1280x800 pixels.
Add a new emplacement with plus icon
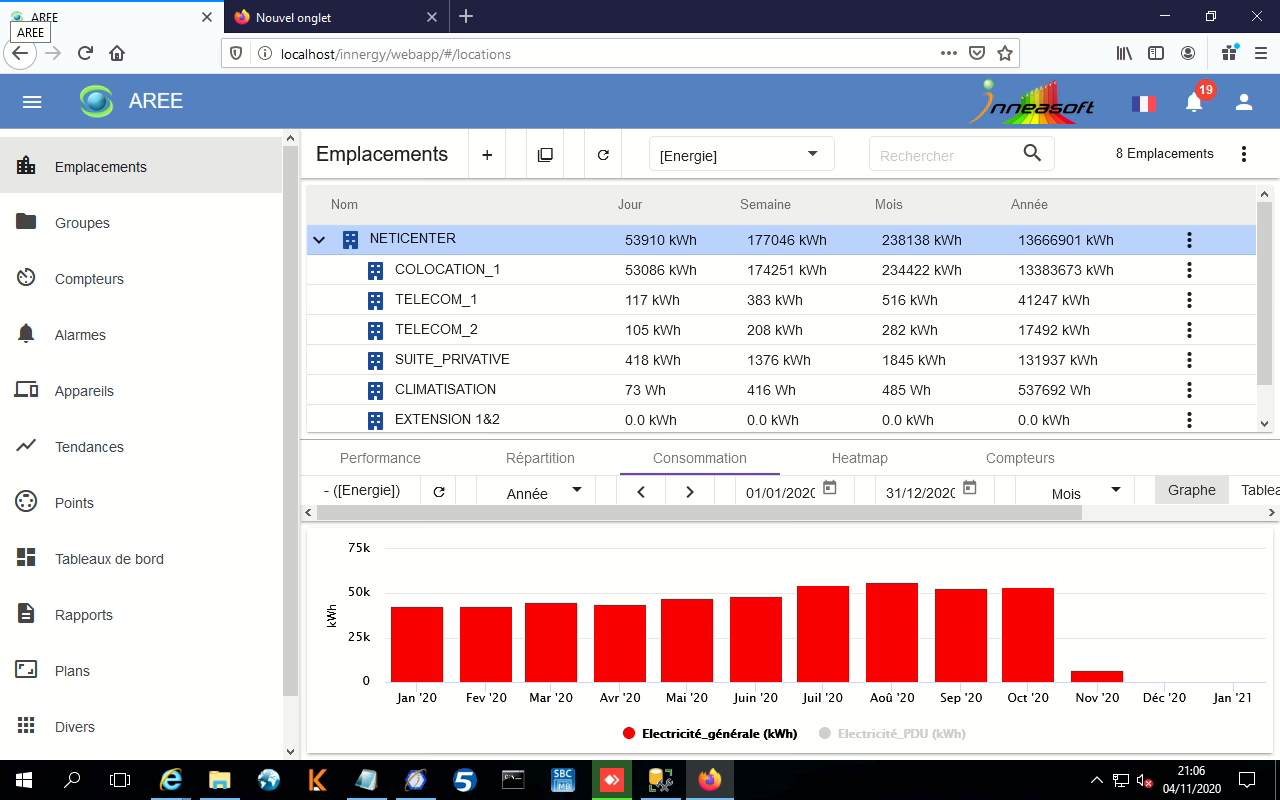pos(487,155)
